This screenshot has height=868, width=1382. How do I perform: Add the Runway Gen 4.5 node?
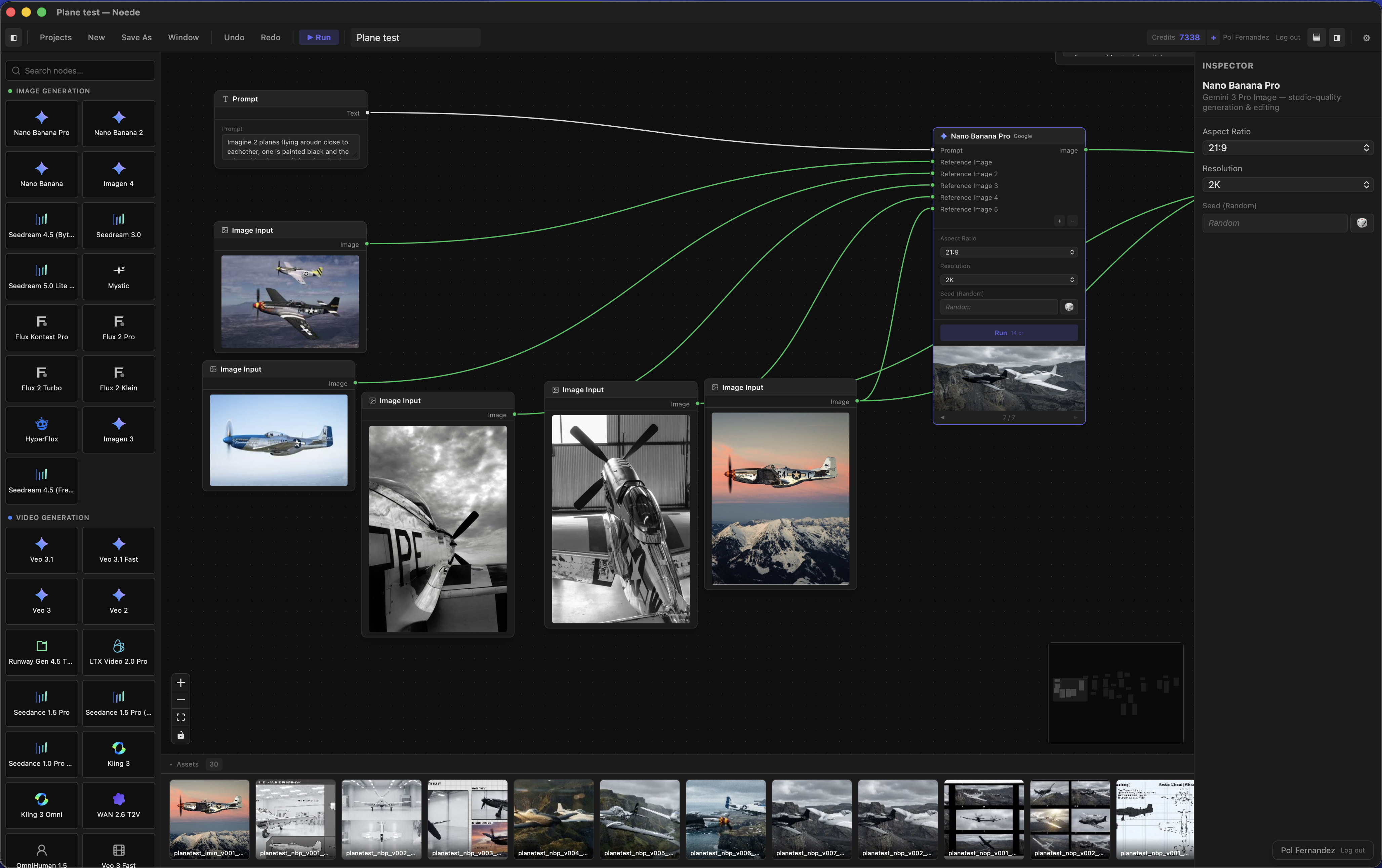click(x=41, y=652)
